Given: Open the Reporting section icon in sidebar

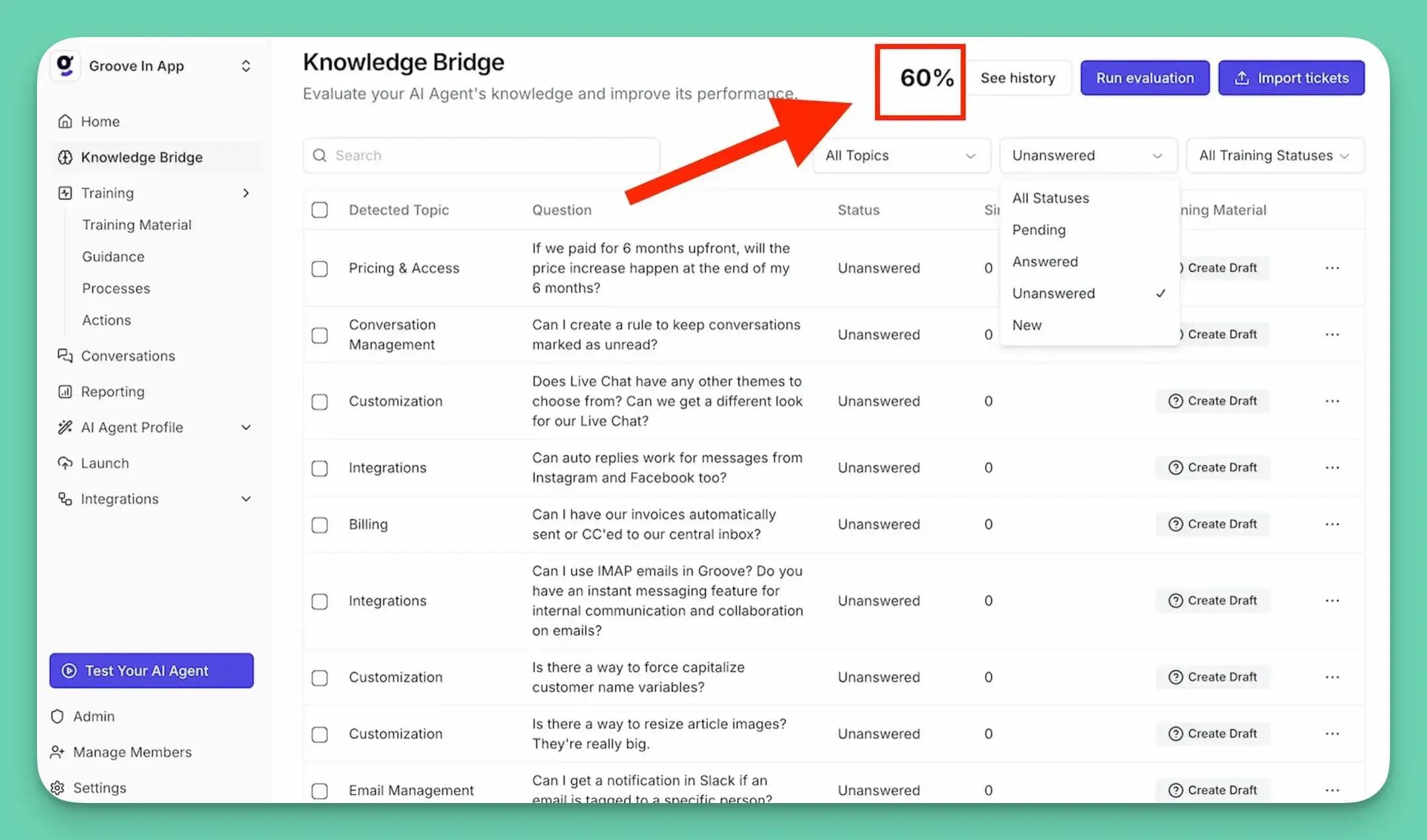Looking at the screenshot, I should [64, 391].
